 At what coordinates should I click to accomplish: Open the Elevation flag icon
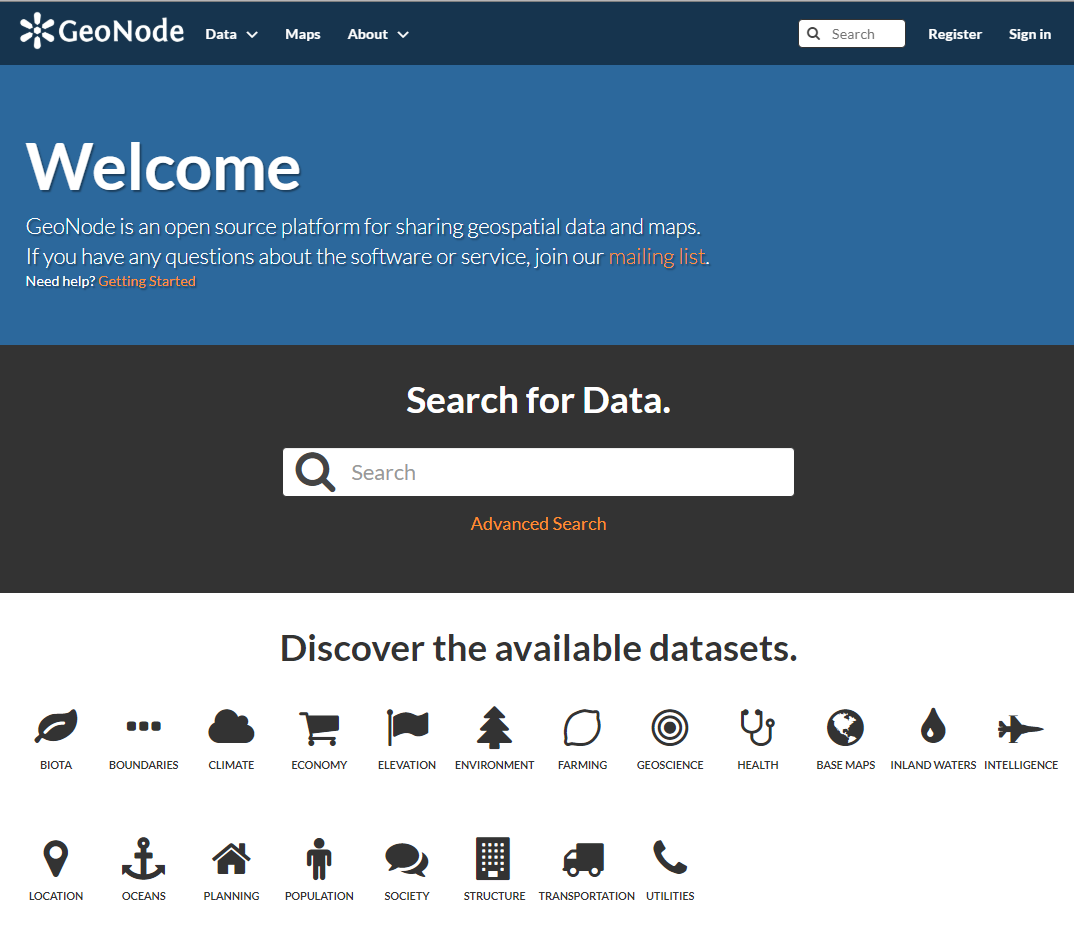(x=407, y=727)
